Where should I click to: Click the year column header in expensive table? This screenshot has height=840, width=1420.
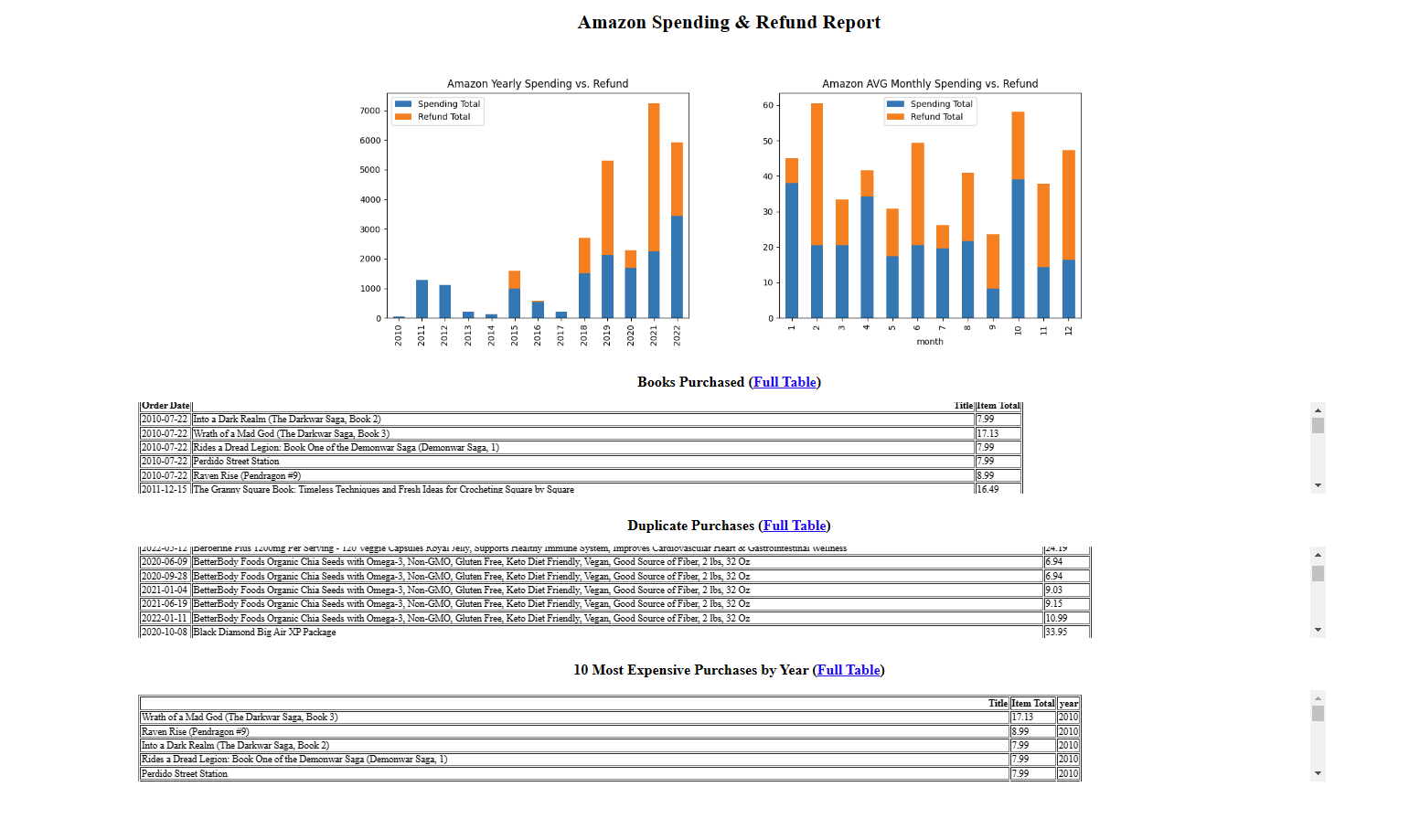click(1069, 704)
